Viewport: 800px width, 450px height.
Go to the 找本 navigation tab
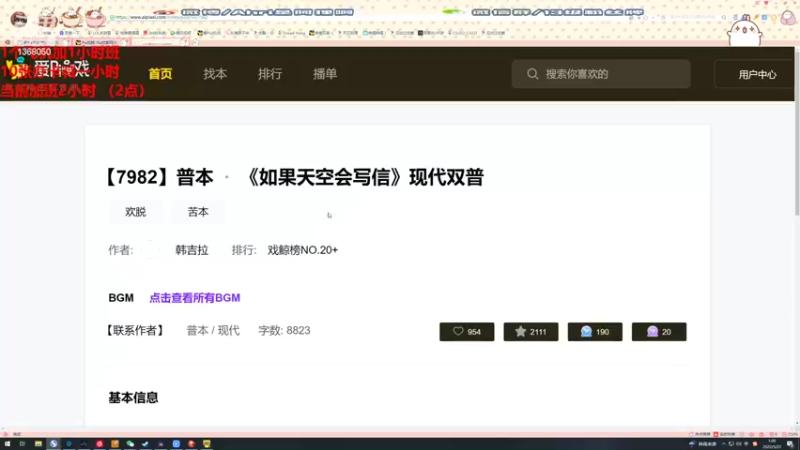pyautogui.click(x=215, y=74)
